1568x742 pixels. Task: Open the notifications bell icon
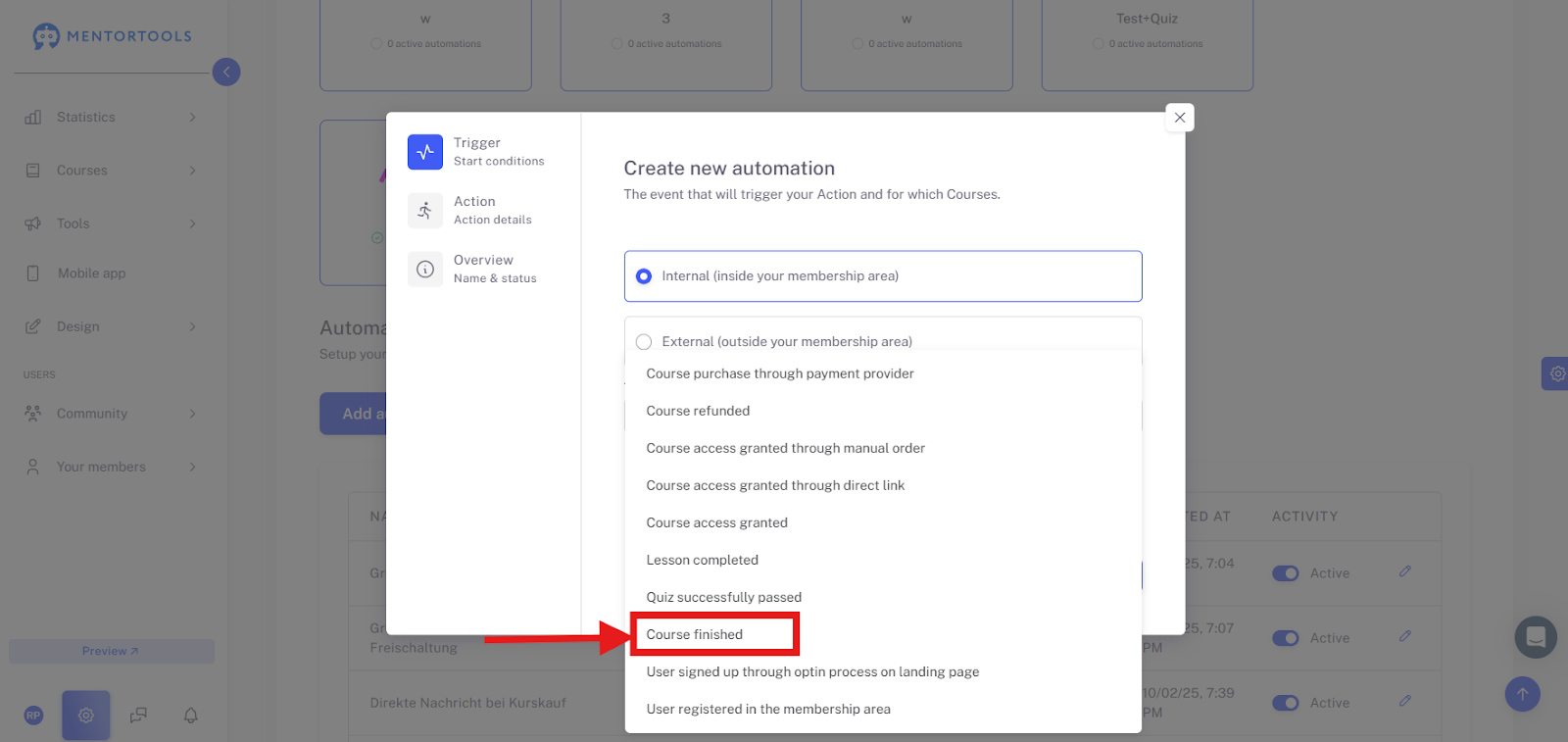pos(191,716)
